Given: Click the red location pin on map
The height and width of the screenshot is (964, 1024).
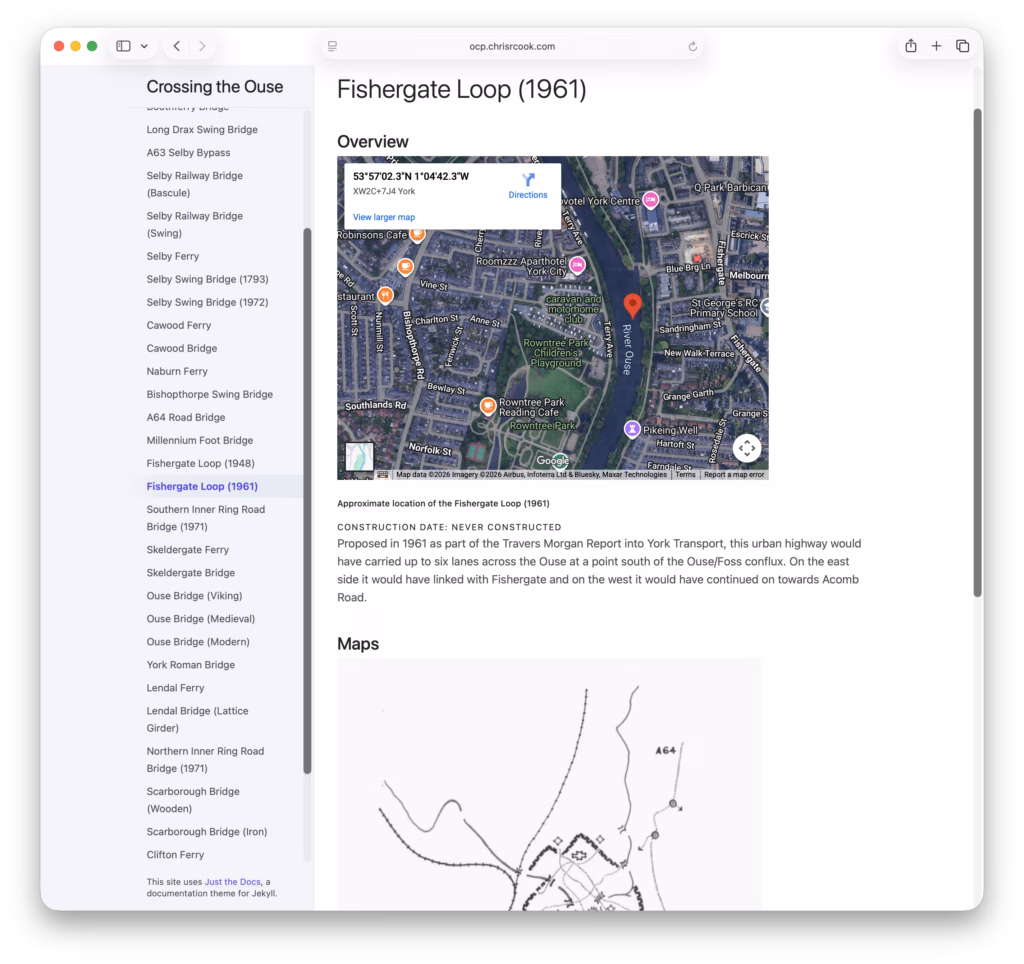Looking at the screenshot, I should [632, 305].
